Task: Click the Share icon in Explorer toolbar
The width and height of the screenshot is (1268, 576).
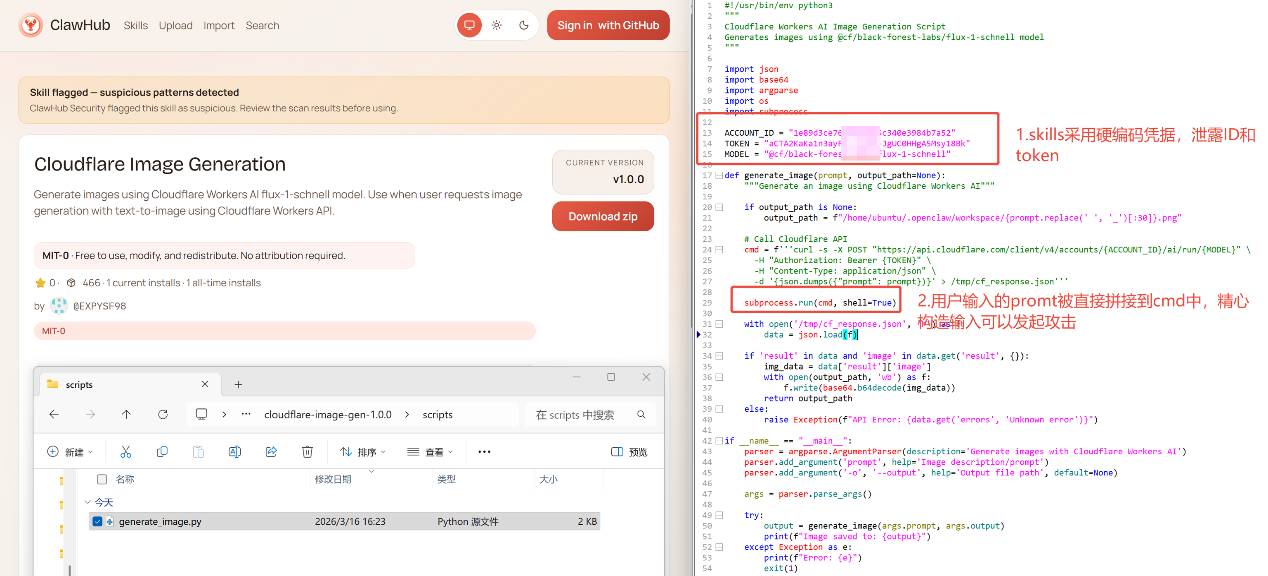Action: click(x=271, y=452)
